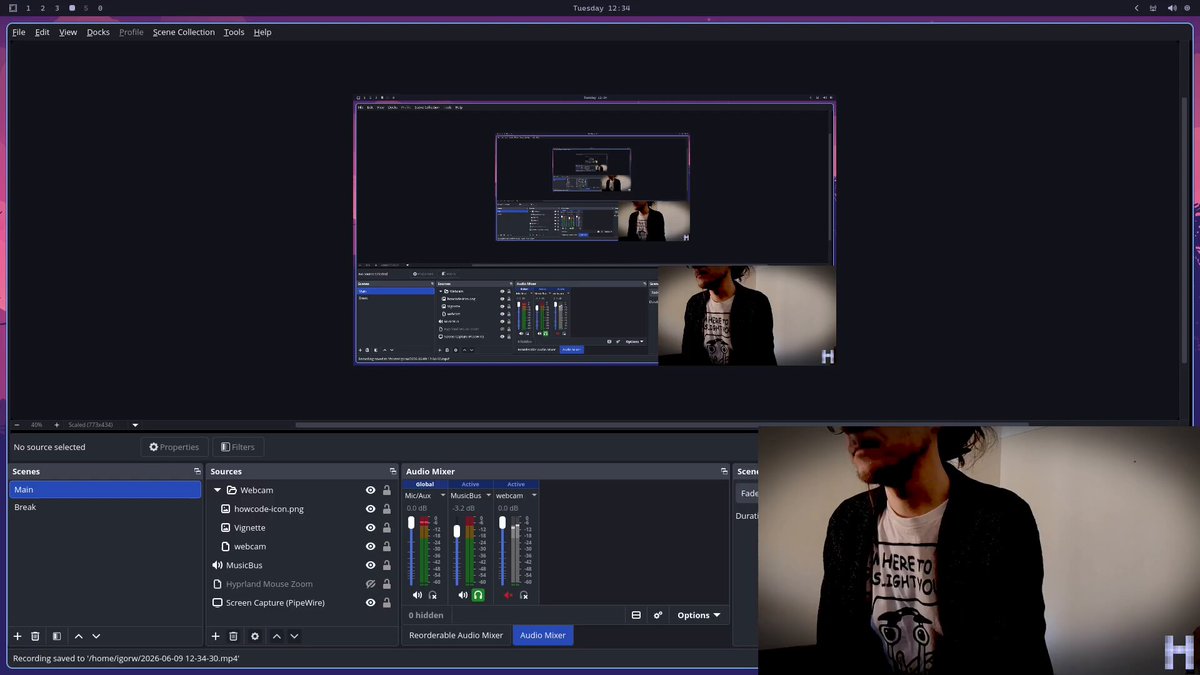Viewport: 1200px width, 675px height.
Task: Open the Tools menu
Action: pos(234,32)
